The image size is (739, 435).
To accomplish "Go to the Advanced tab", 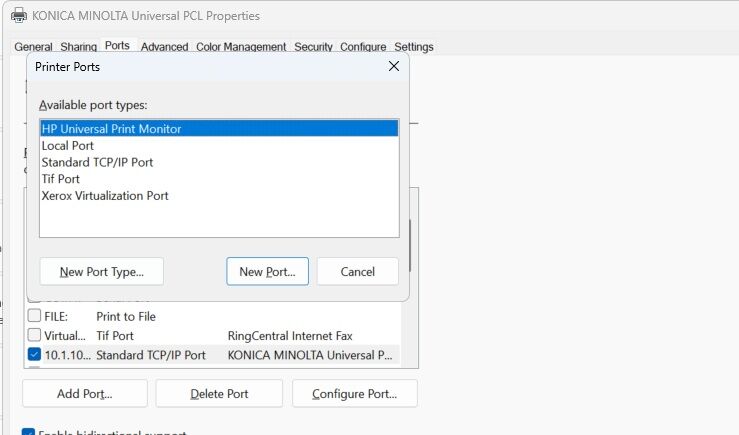I will click(164, 47).
